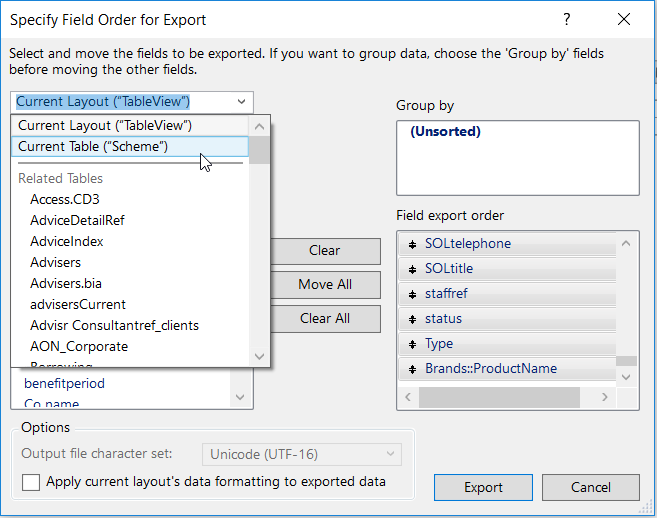Image resolution: width=657 pixels, height=518 pixels.
Task: Enable apply current layout's data formatting
Action: coord(31,482)
